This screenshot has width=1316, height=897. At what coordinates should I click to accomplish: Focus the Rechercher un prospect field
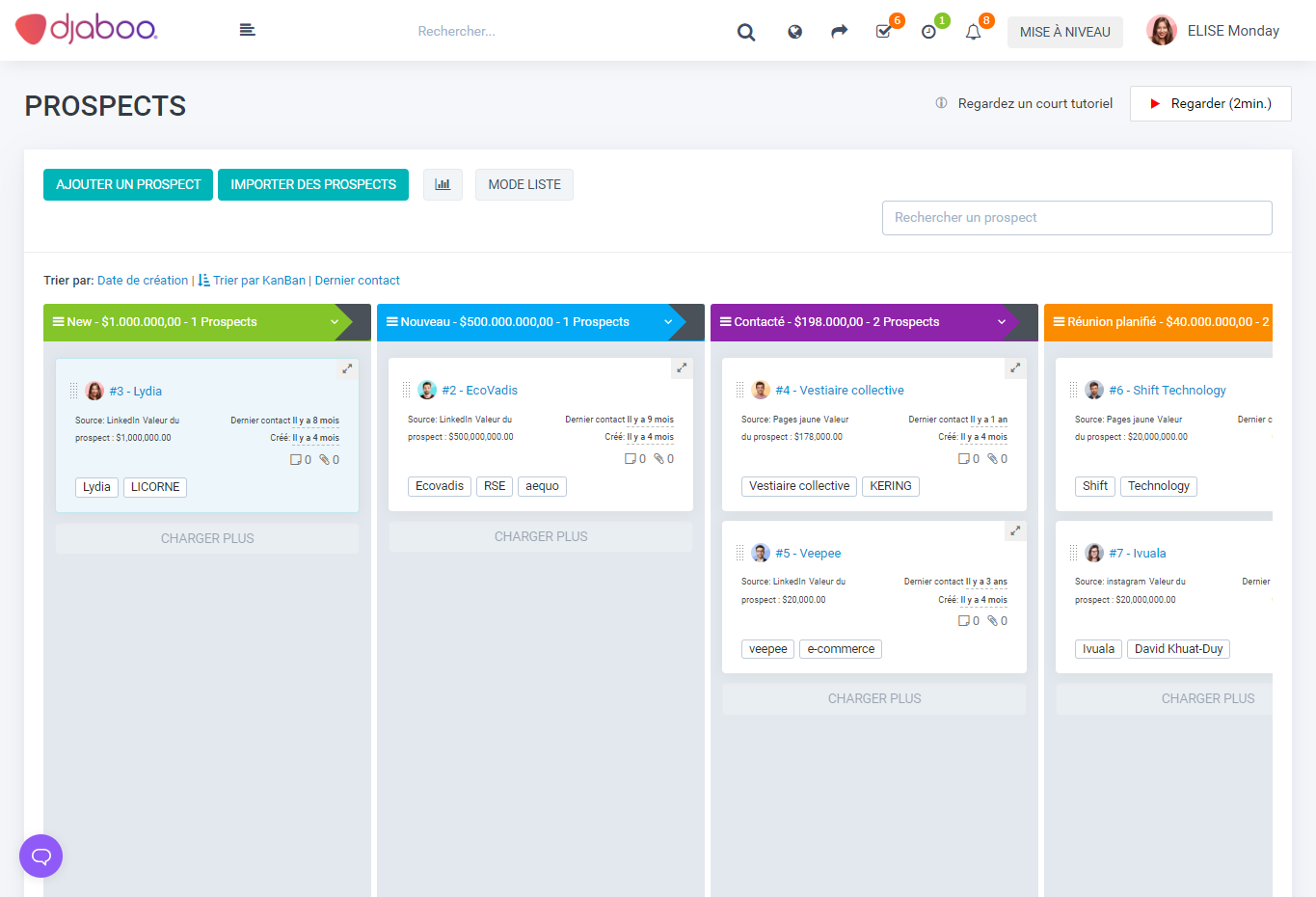click(x=1077, y=218)
